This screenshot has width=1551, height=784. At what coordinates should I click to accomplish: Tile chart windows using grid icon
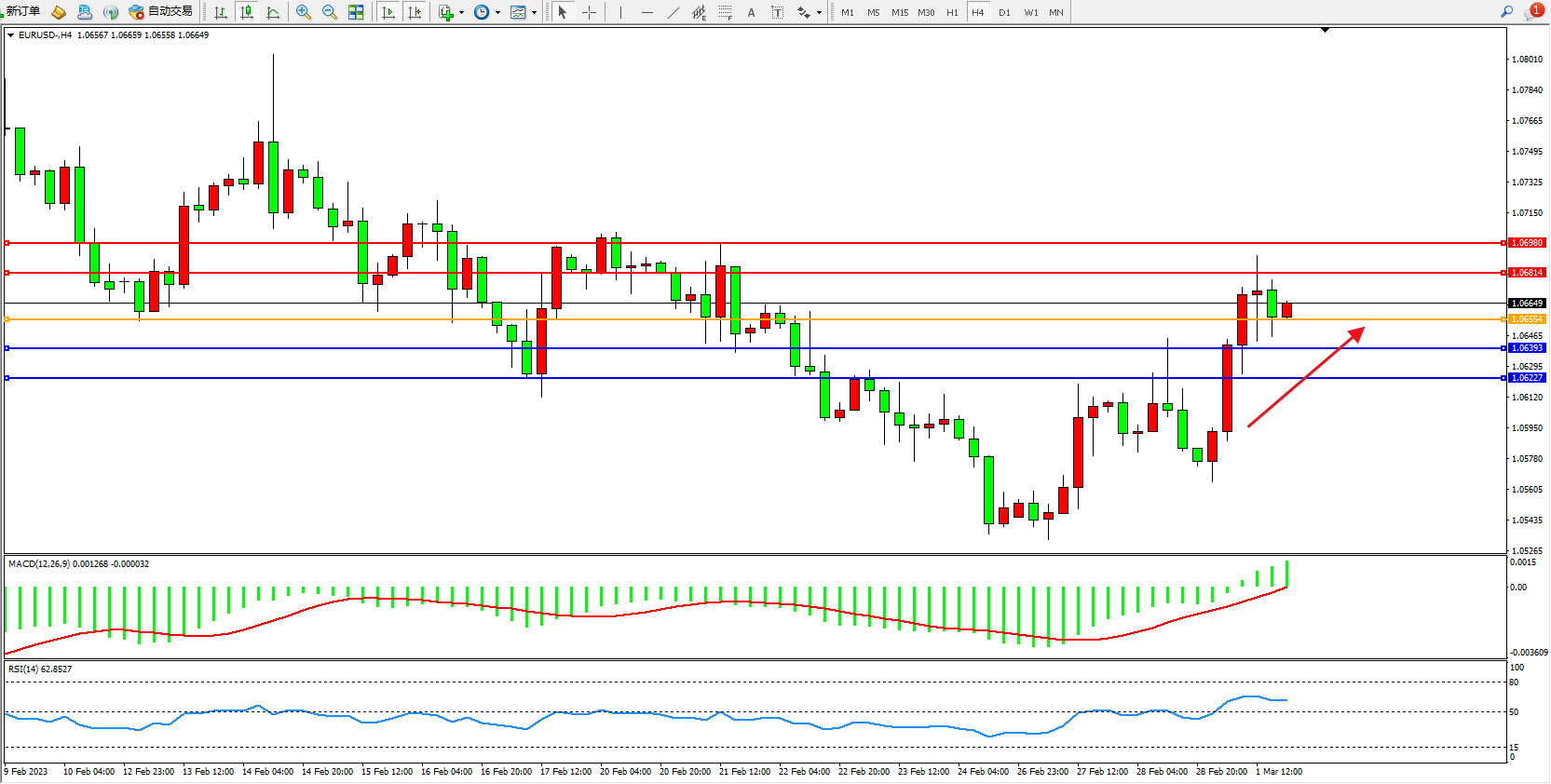pyautogui.click(x=356, y=12)
